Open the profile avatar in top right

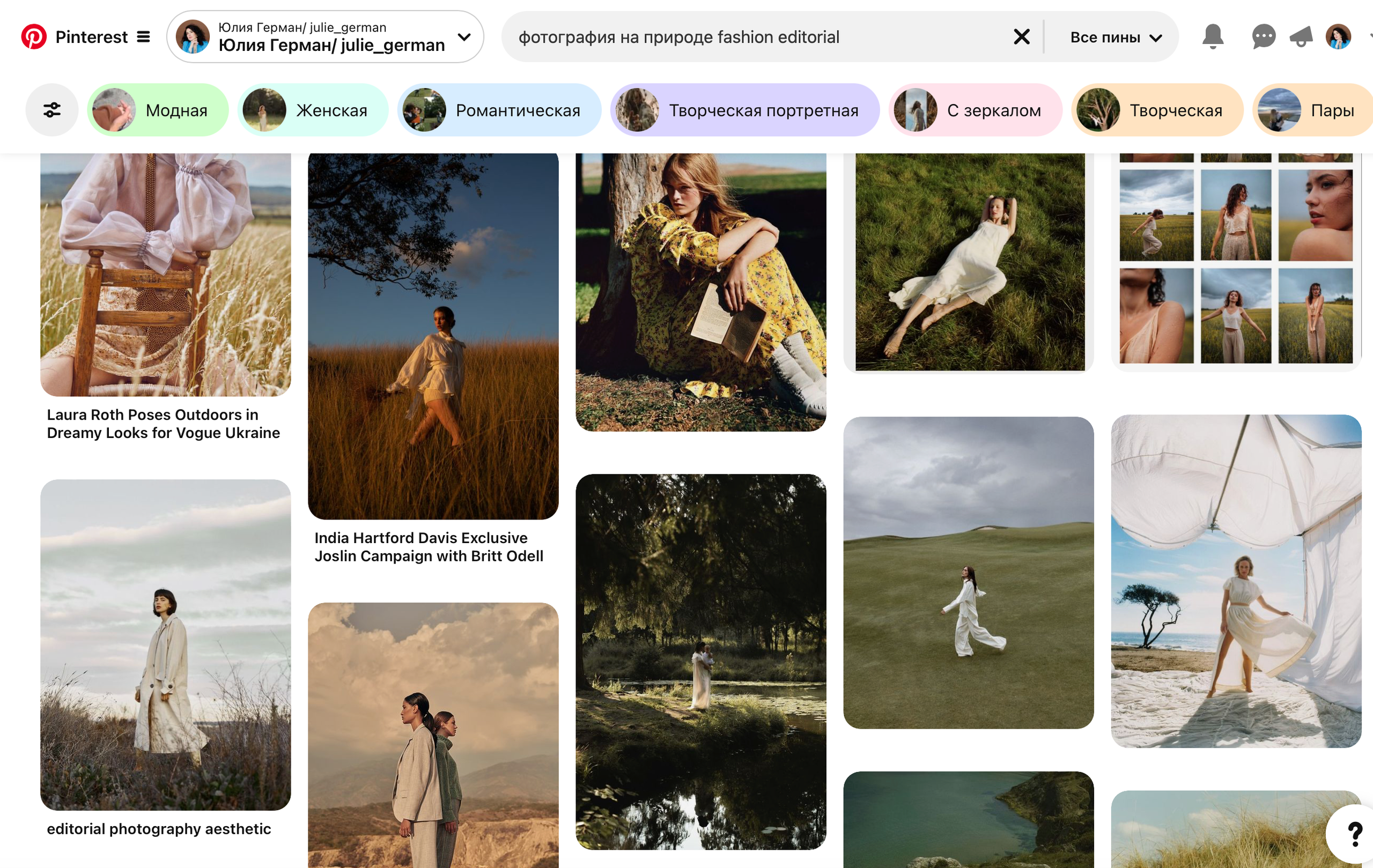coord(1338,37)
